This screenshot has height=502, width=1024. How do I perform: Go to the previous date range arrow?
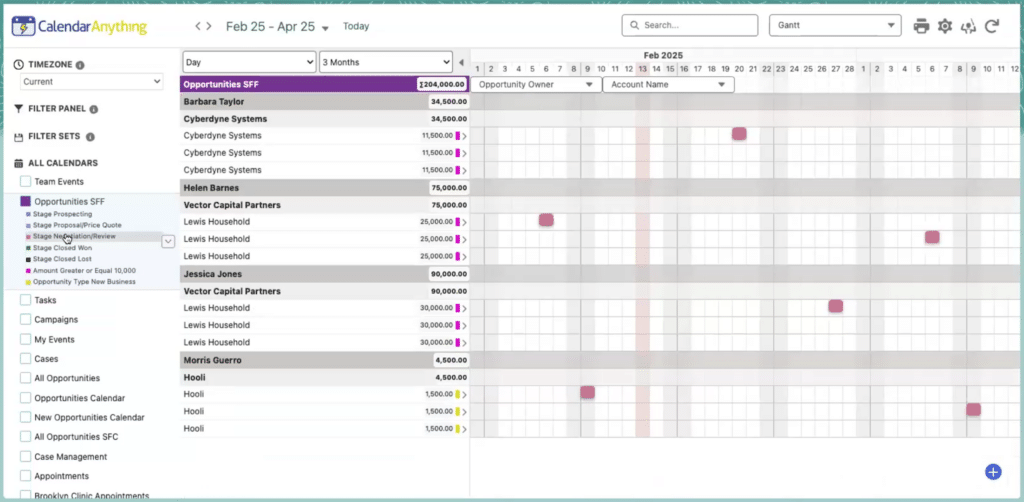click(198, 26)
